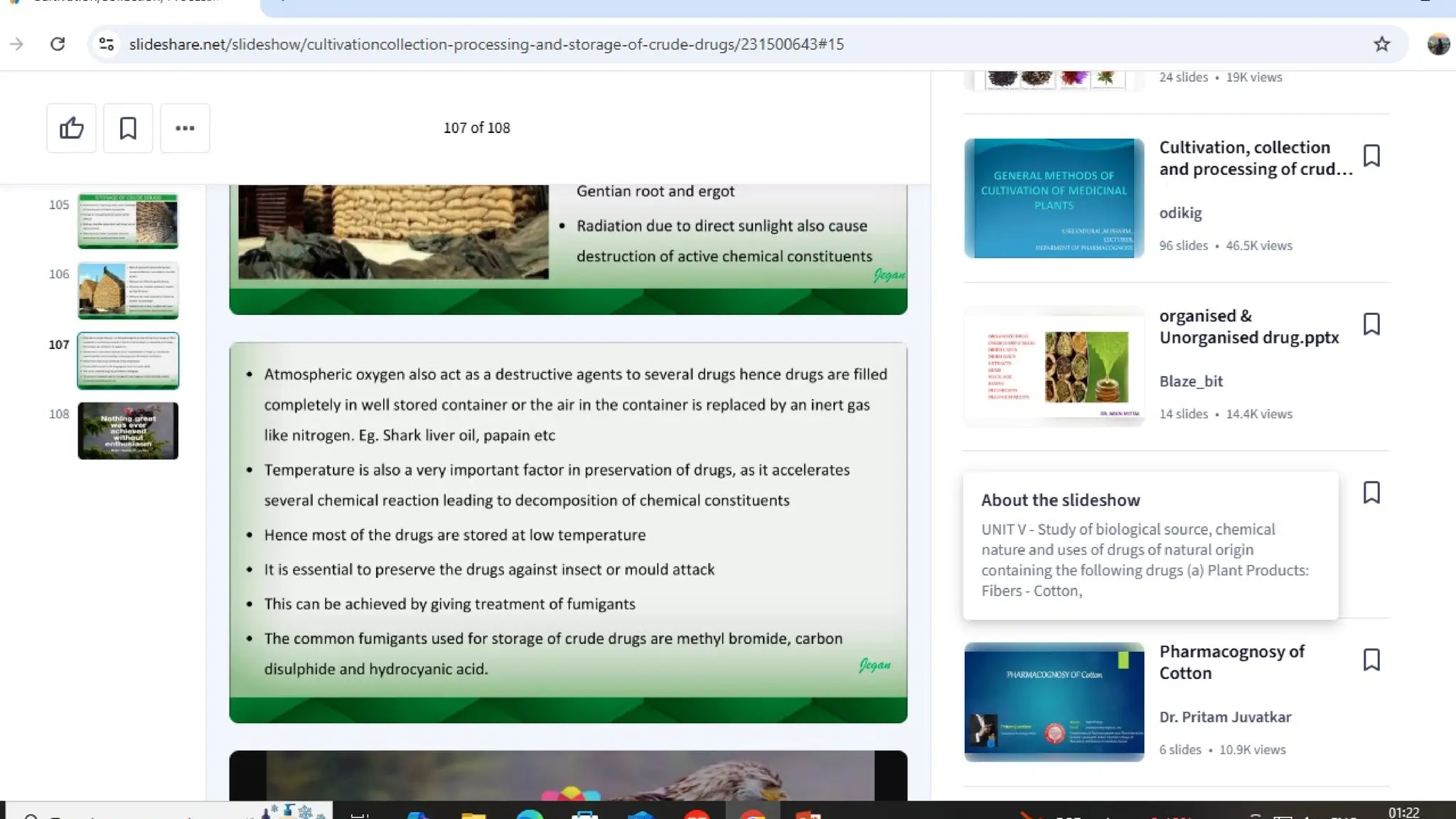Open the more options ellipsis menu
The height and width of the screenshot is (819, 1456).
[x=185, y=128]
